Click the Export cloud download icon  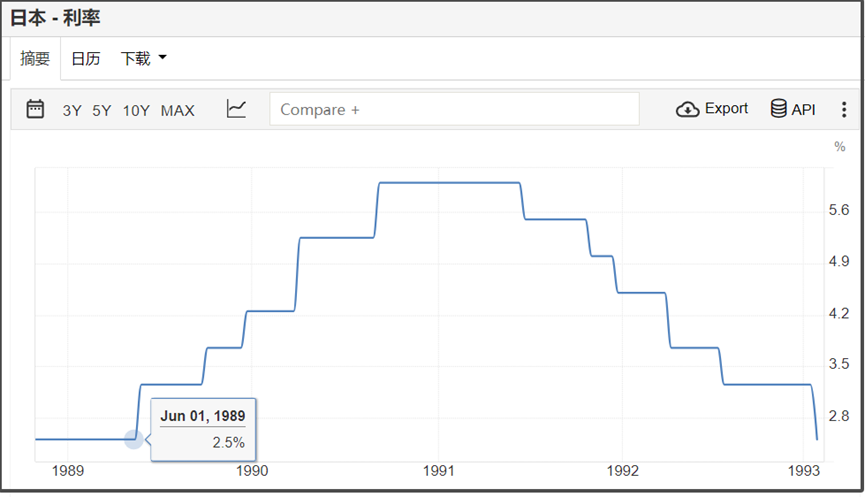tap(688, 109)
